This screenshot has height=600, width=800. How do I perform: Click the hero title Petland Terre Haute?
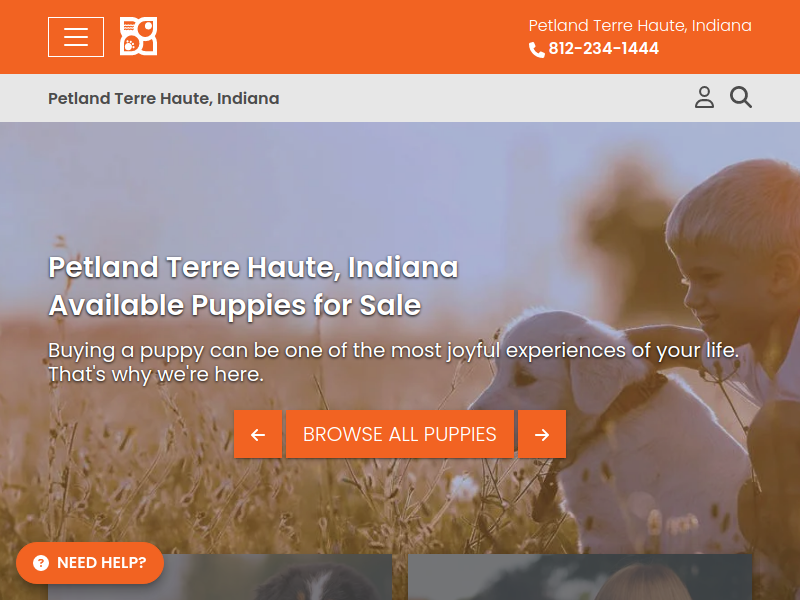254,267
